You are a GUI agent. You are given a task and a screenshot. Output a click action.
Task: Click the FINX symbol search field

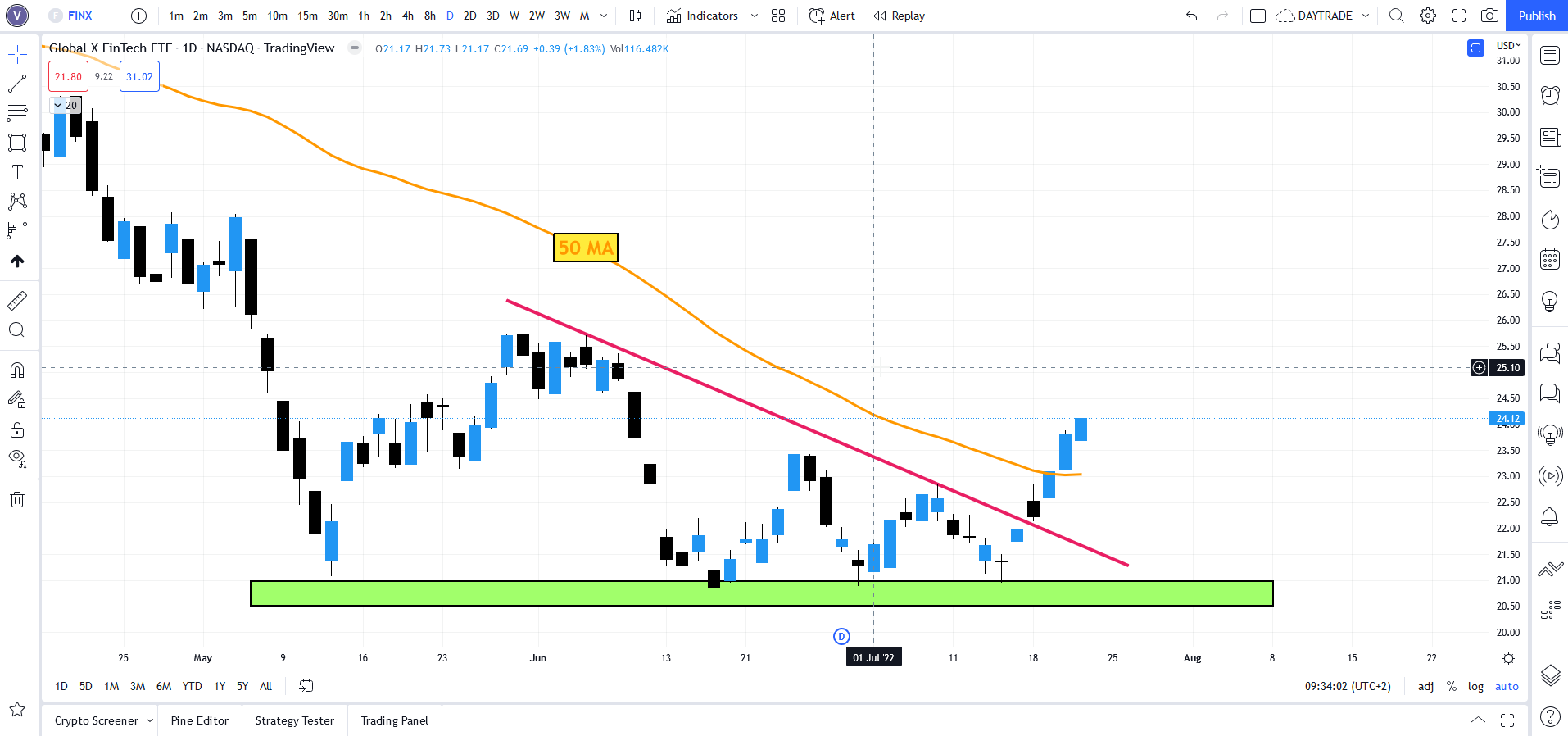point(80,16)
